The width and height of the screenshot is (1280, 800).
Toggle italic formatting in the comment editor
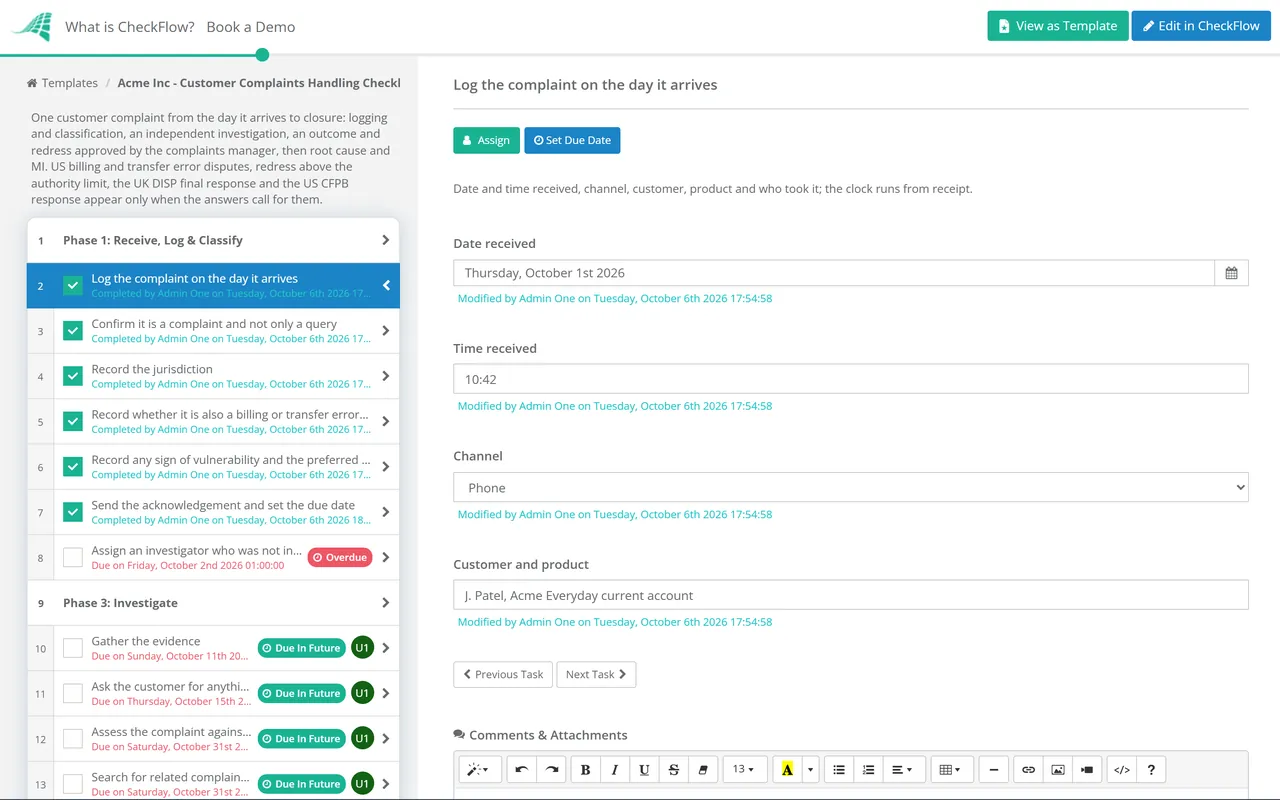click(x=615, y=769)
